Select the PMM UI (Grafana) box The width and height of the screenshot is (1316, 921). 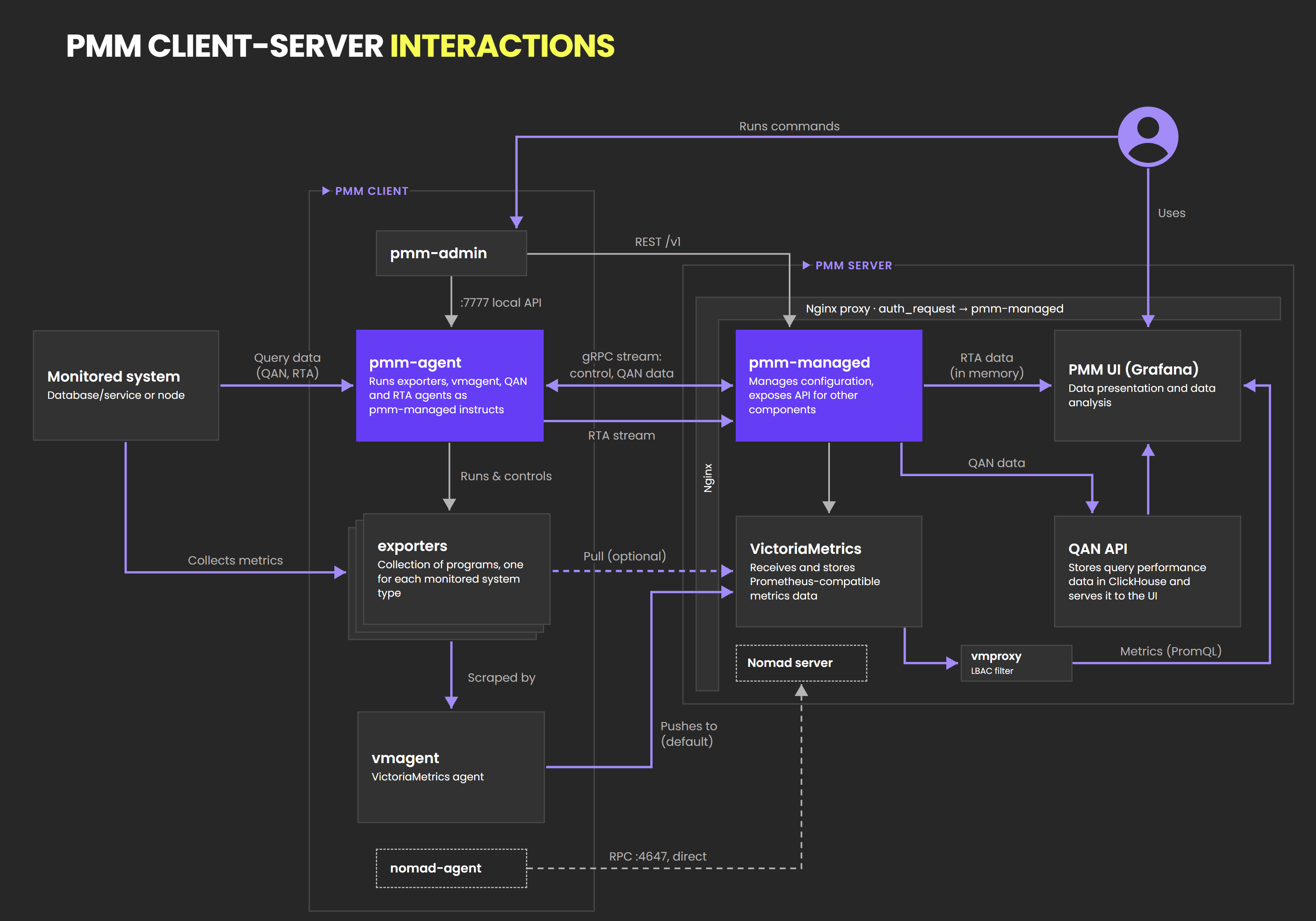point(1147,385)
